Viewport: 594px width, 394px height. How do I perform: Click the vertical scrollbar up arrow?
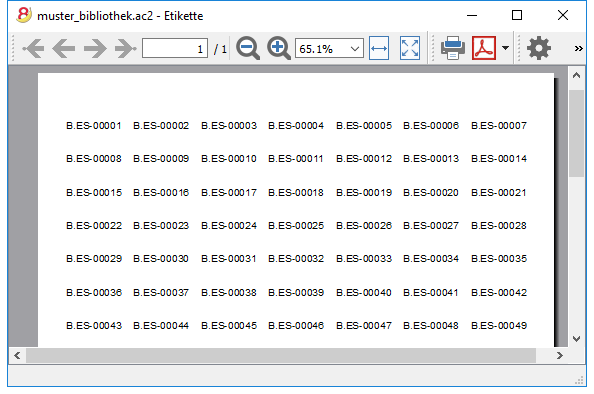pos(577,75)
